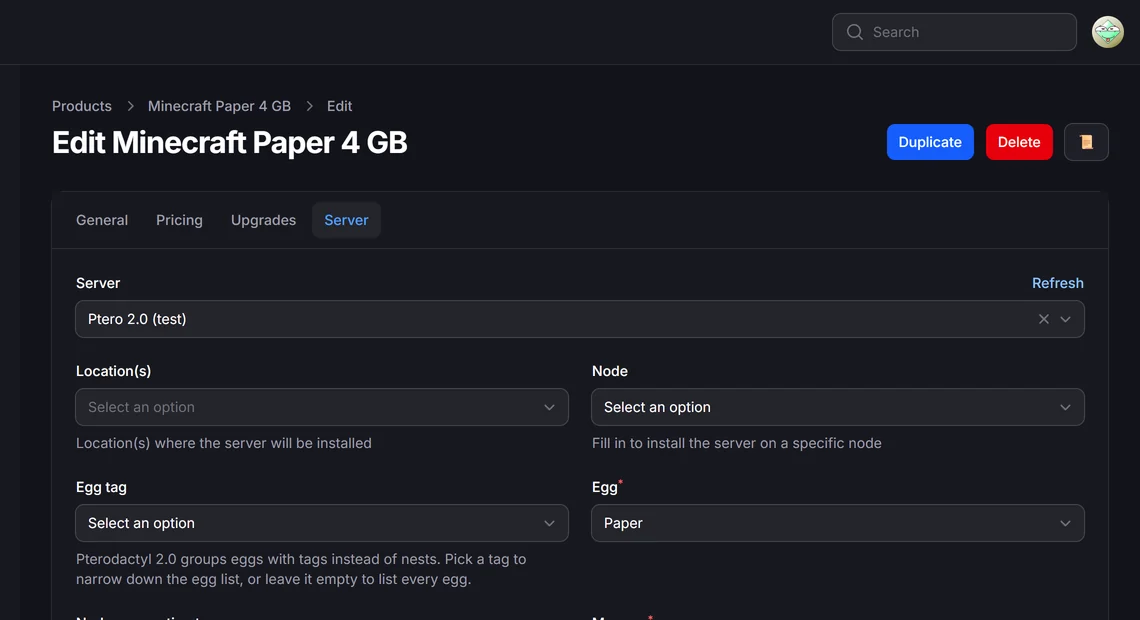Click the Ptero 2.0 (test) server field
1140x620 pixels.
click(579, 319)
